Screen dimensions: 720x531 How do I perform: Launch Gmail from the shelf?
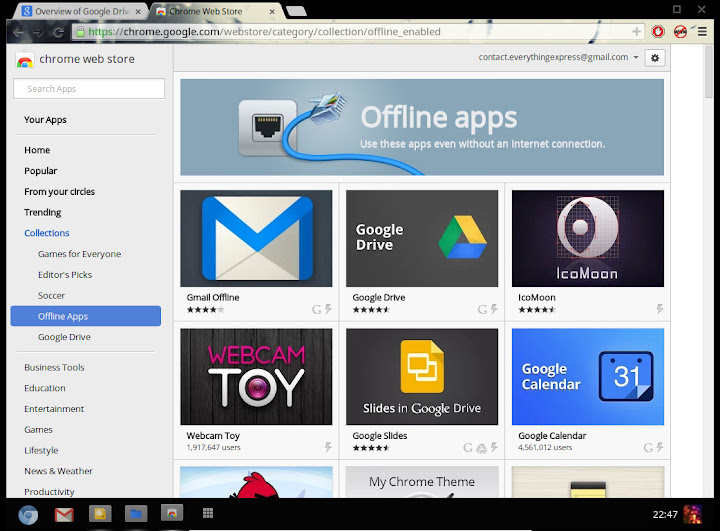pos(64,514)
